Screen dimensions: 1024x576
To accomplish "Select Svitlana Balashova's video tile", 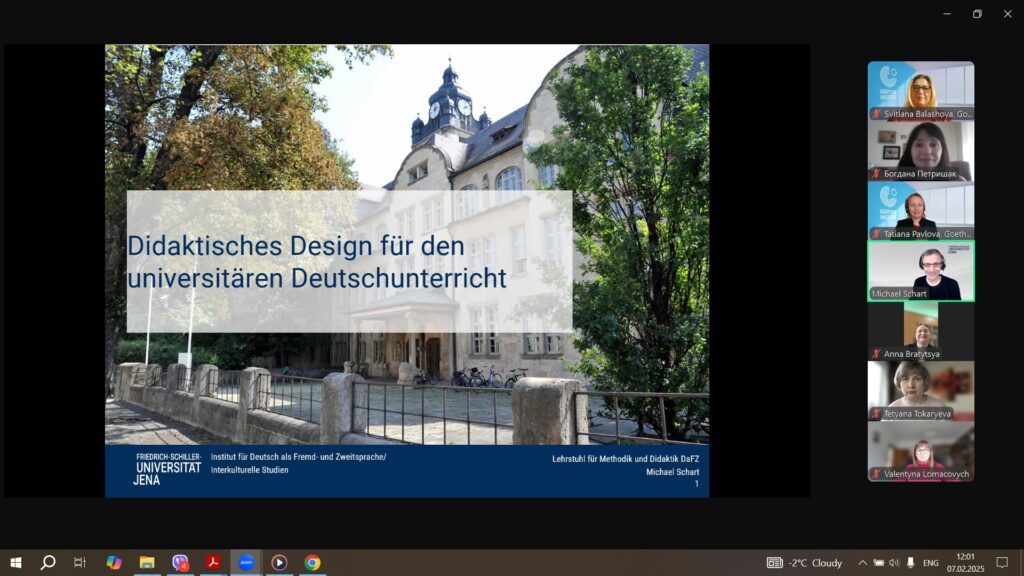I will tap(920, 91).
